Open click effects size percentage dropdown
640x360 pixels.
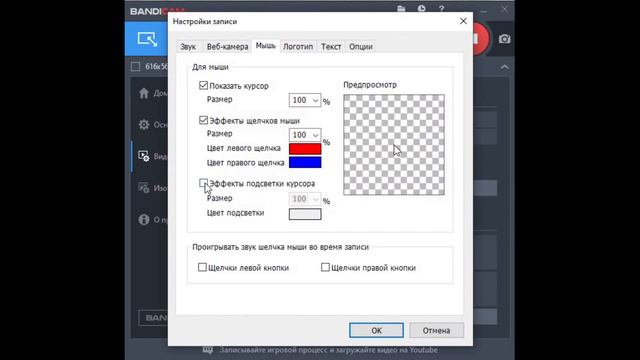pos(304,135)
